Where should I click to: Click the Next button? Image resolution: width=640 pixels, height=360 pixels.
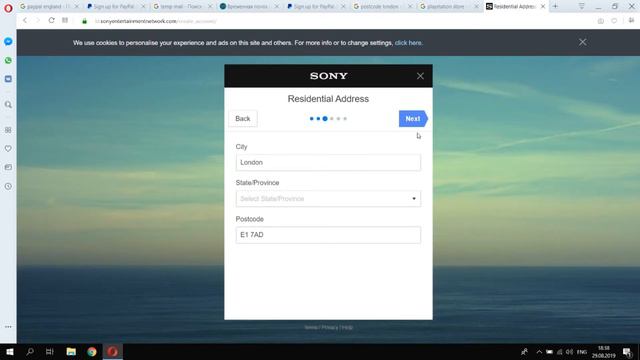tap(413, 119)
